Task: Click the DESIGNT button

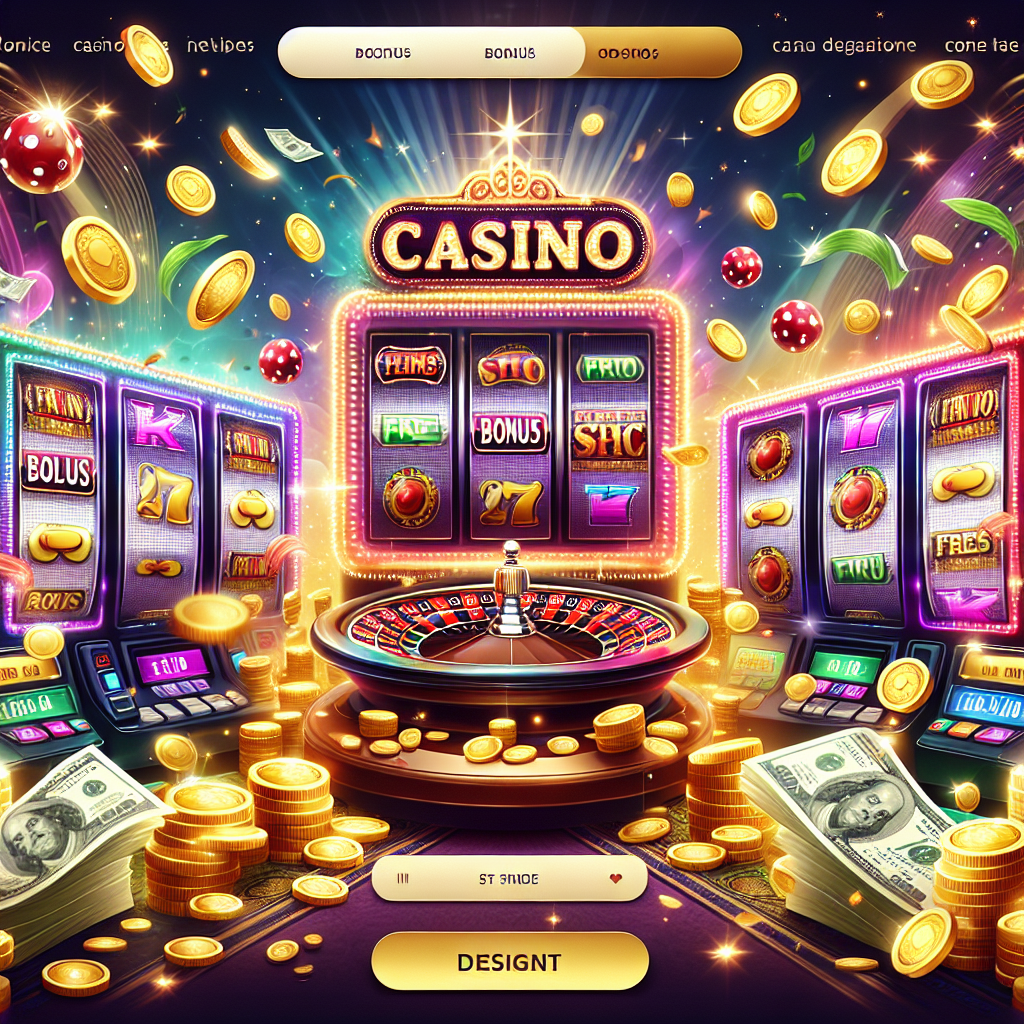Action: [x=509, y=961]
